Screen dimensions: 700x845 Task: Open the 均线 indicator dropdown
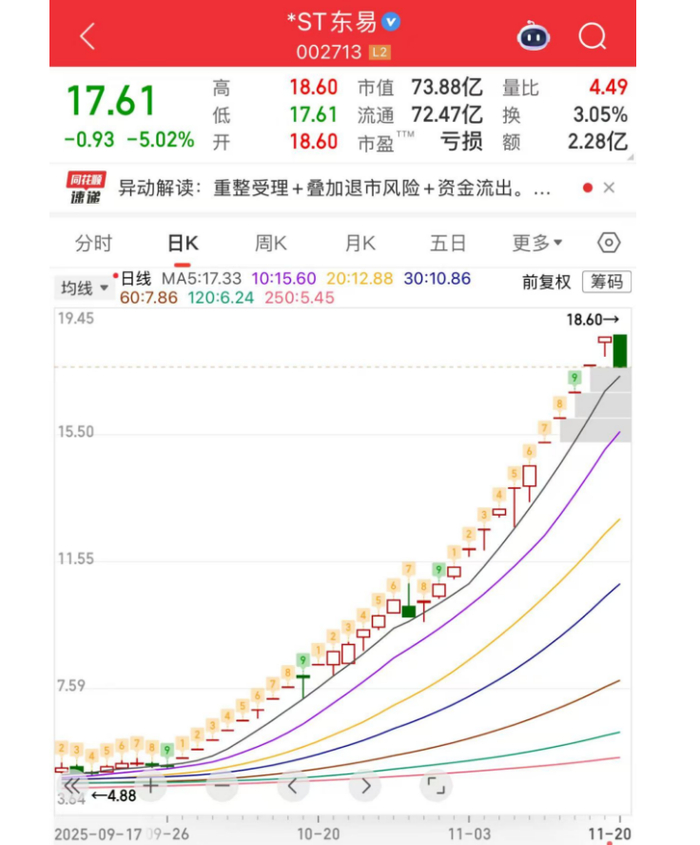(x=83, y=288)
